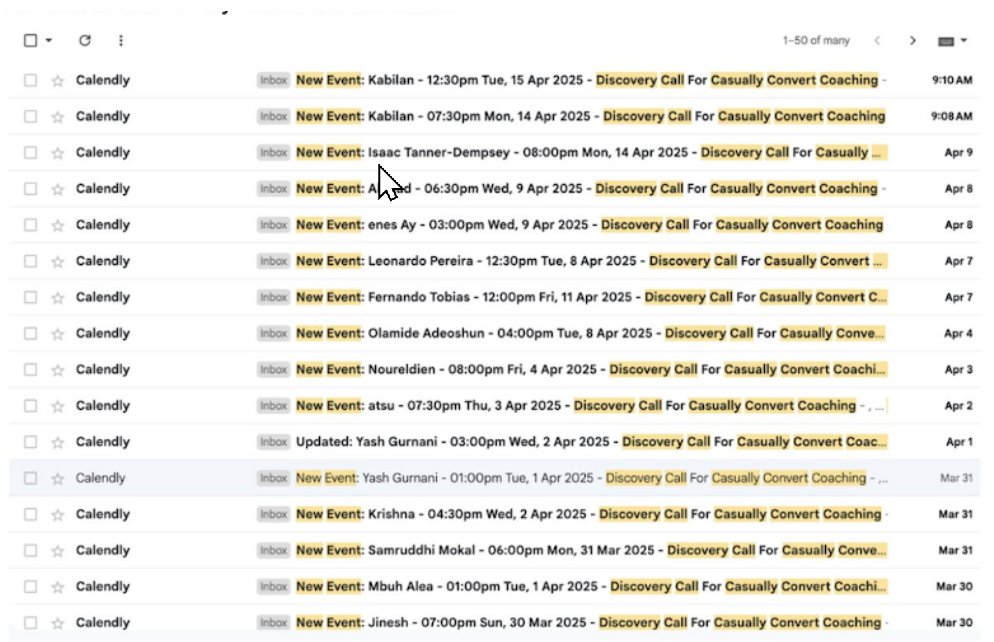
Task: Select checkbox for Samruddhi Mokal email
Action: pos(30,550)
